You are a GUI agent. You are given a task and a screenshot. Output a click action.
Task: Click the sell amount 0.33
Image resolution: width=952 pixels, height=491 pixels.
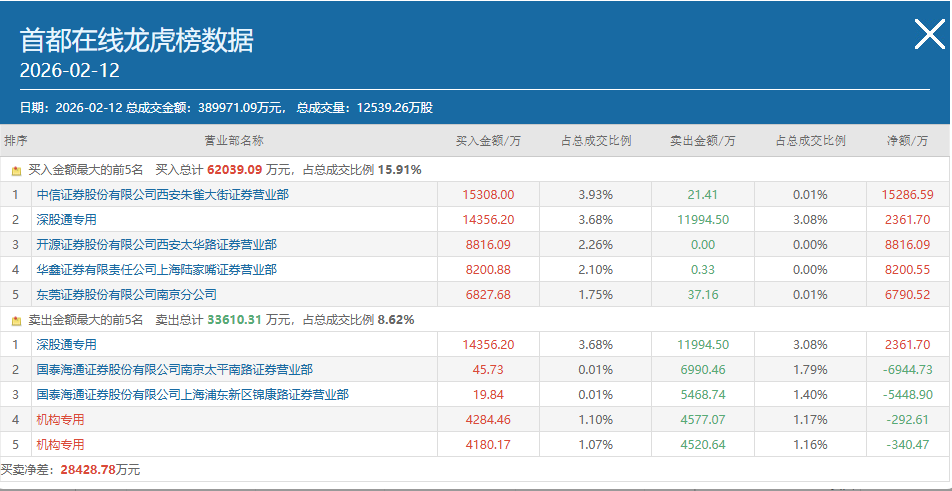click(x=703, y=269)
